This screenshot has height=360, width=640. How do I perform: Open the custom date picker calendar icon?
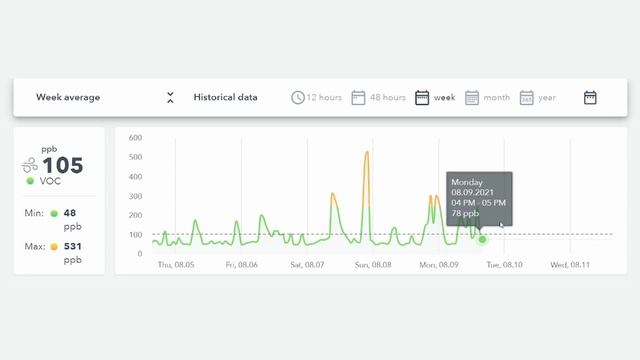tap(590, 98)
